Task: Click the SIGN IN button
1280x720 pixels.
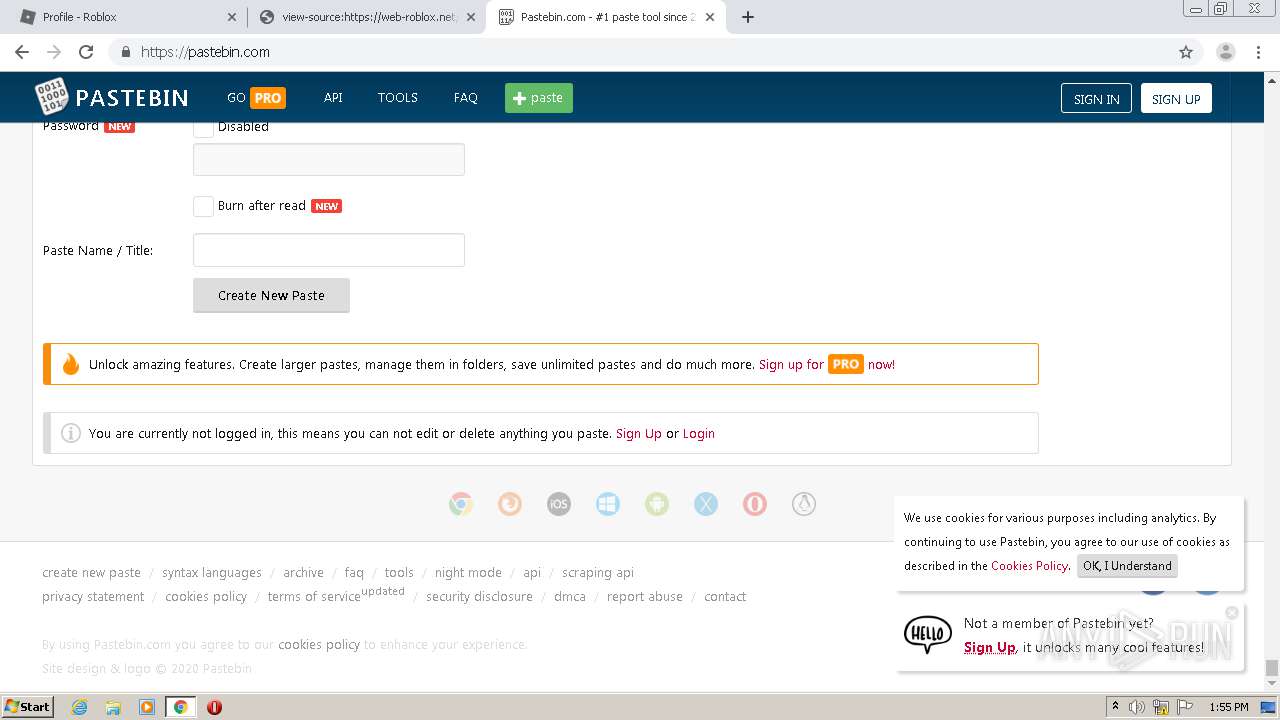Action: click(1096, 98)
